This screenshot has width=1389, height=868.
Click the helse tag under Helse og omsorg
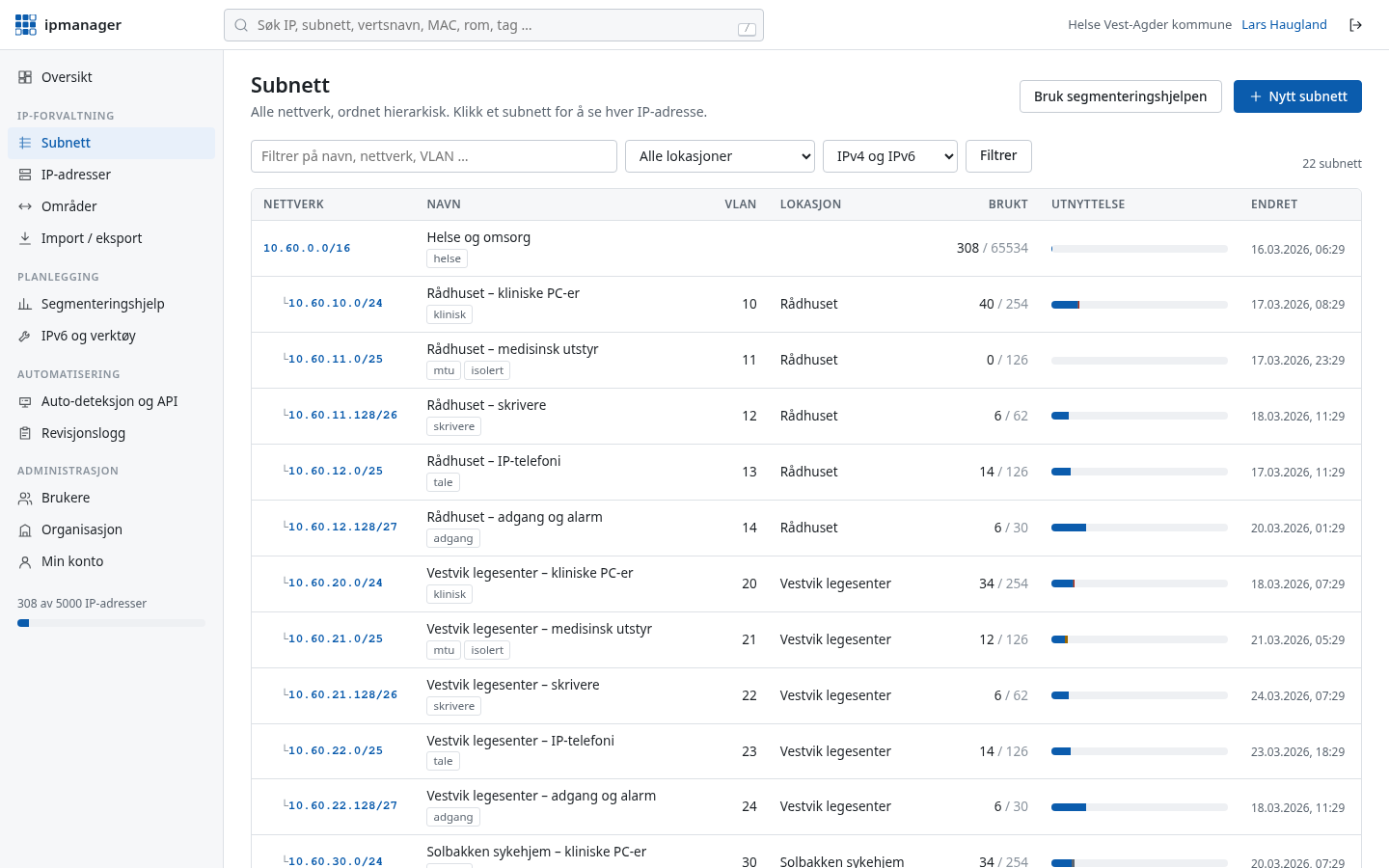click(x=448, y=258)
